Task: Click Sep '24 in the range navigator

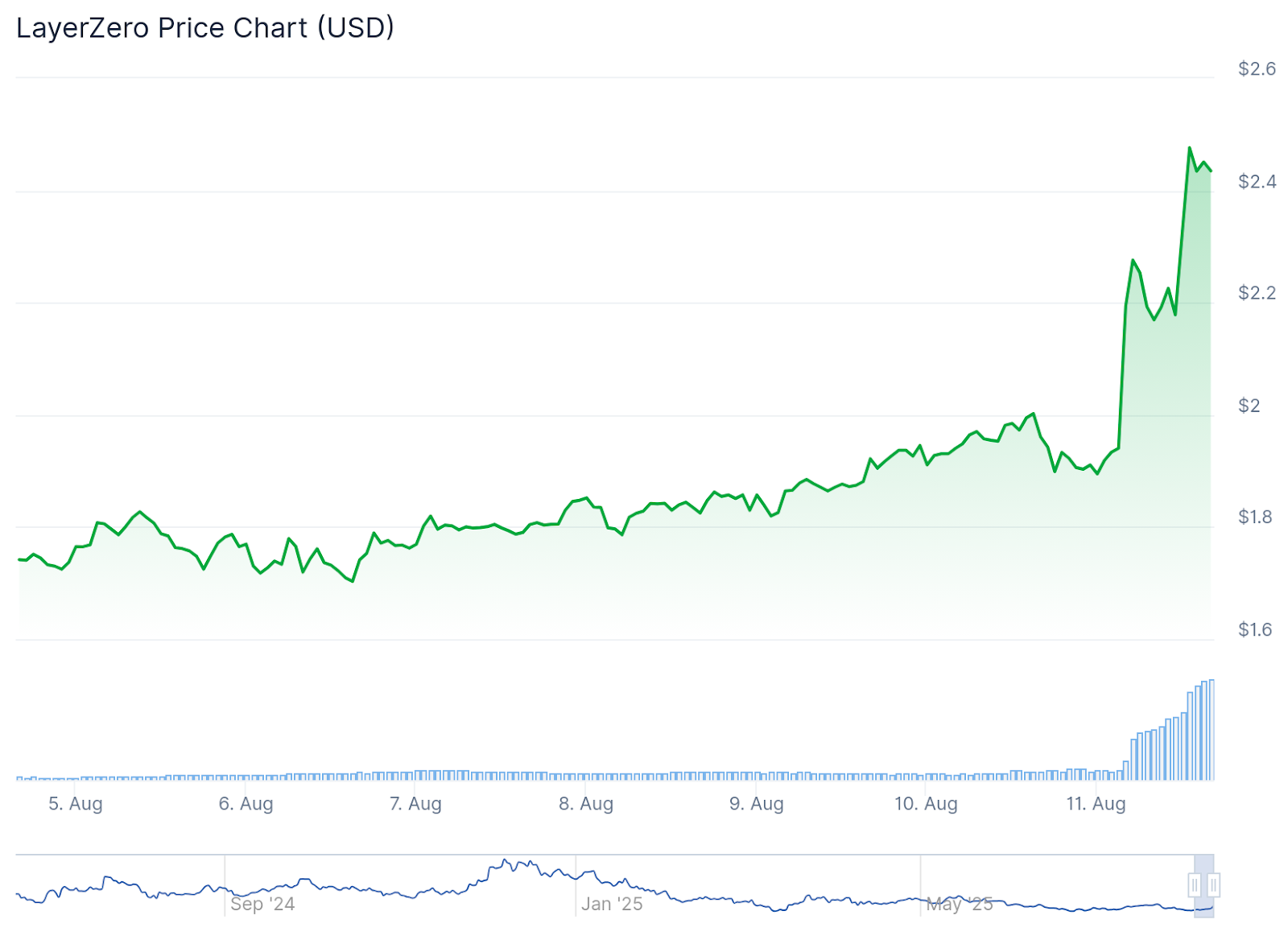Action: tap(262, 904)
